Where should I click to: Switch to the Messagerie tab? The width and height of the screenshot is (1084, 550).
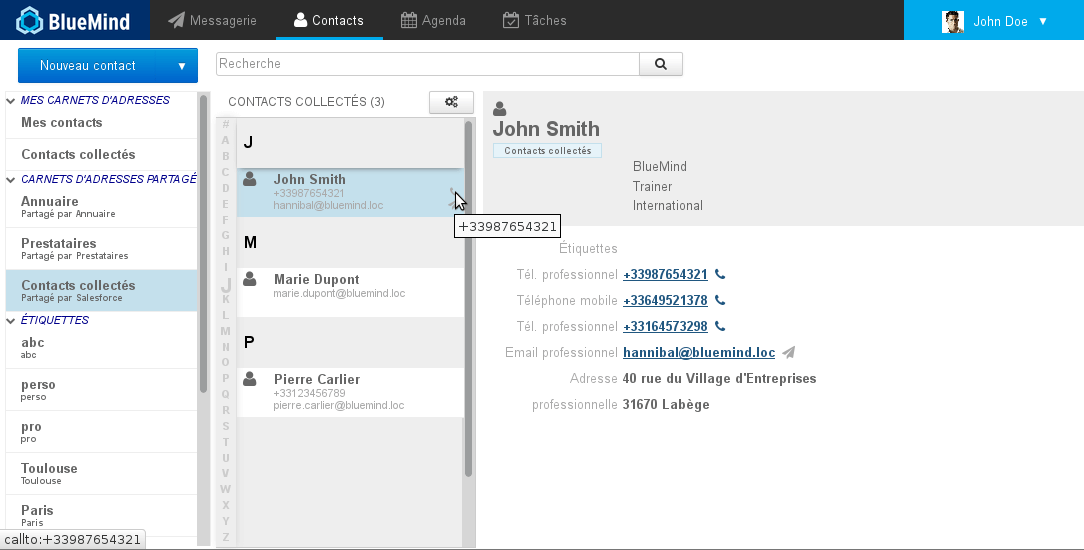(x=212, y=20)
